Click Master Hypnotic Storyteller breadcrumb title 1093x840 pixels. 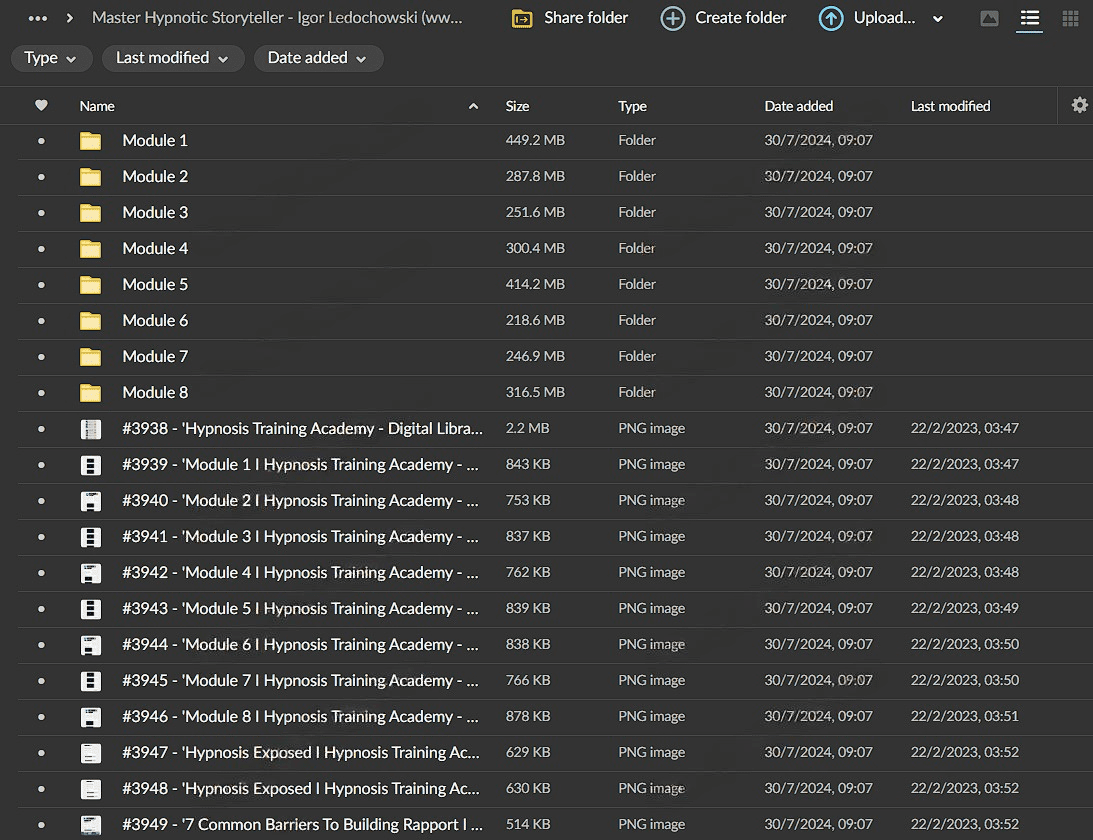277,18
